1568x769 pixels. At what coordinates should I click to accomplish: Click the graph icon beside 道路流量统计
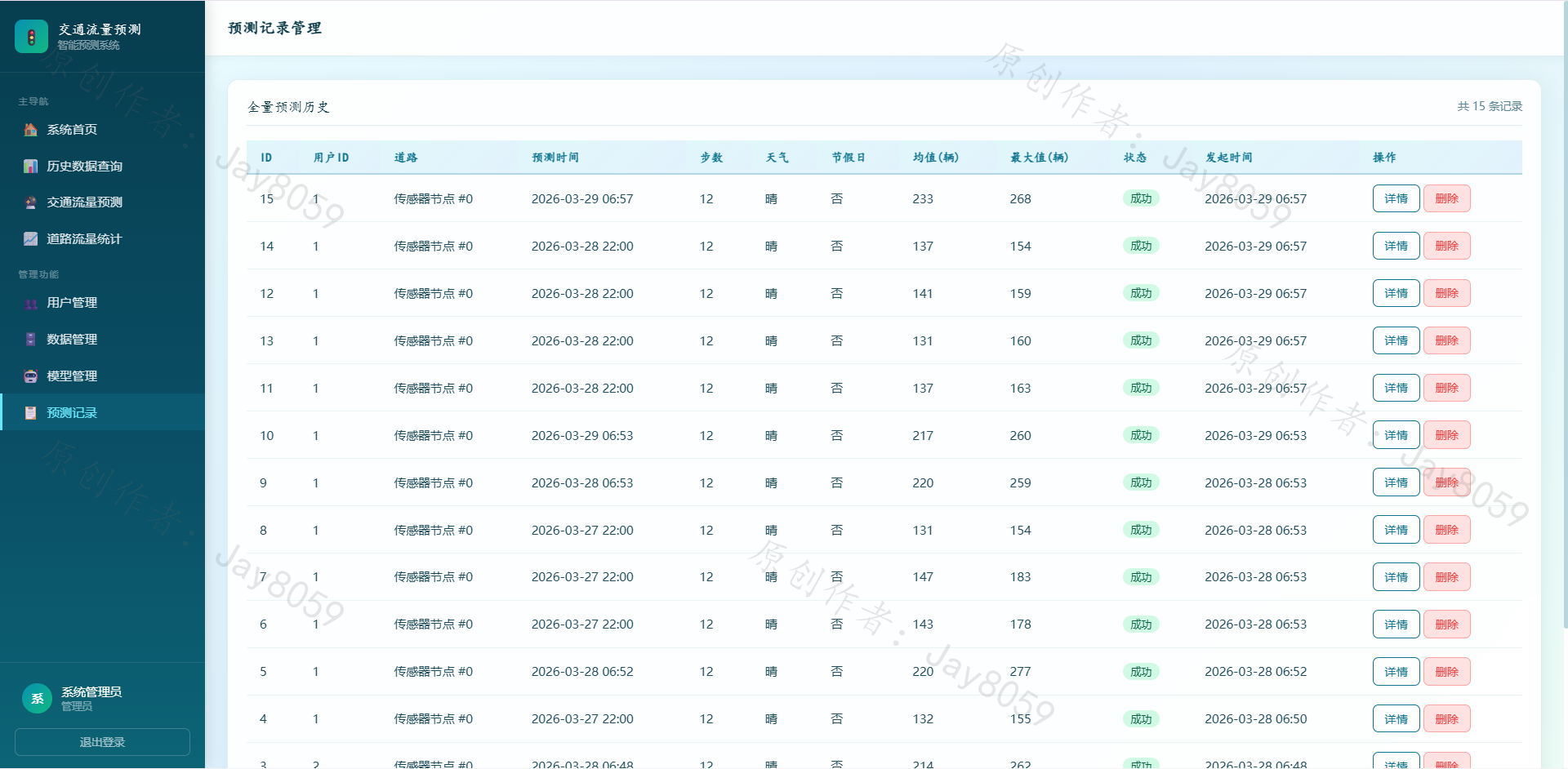(30, 239)
